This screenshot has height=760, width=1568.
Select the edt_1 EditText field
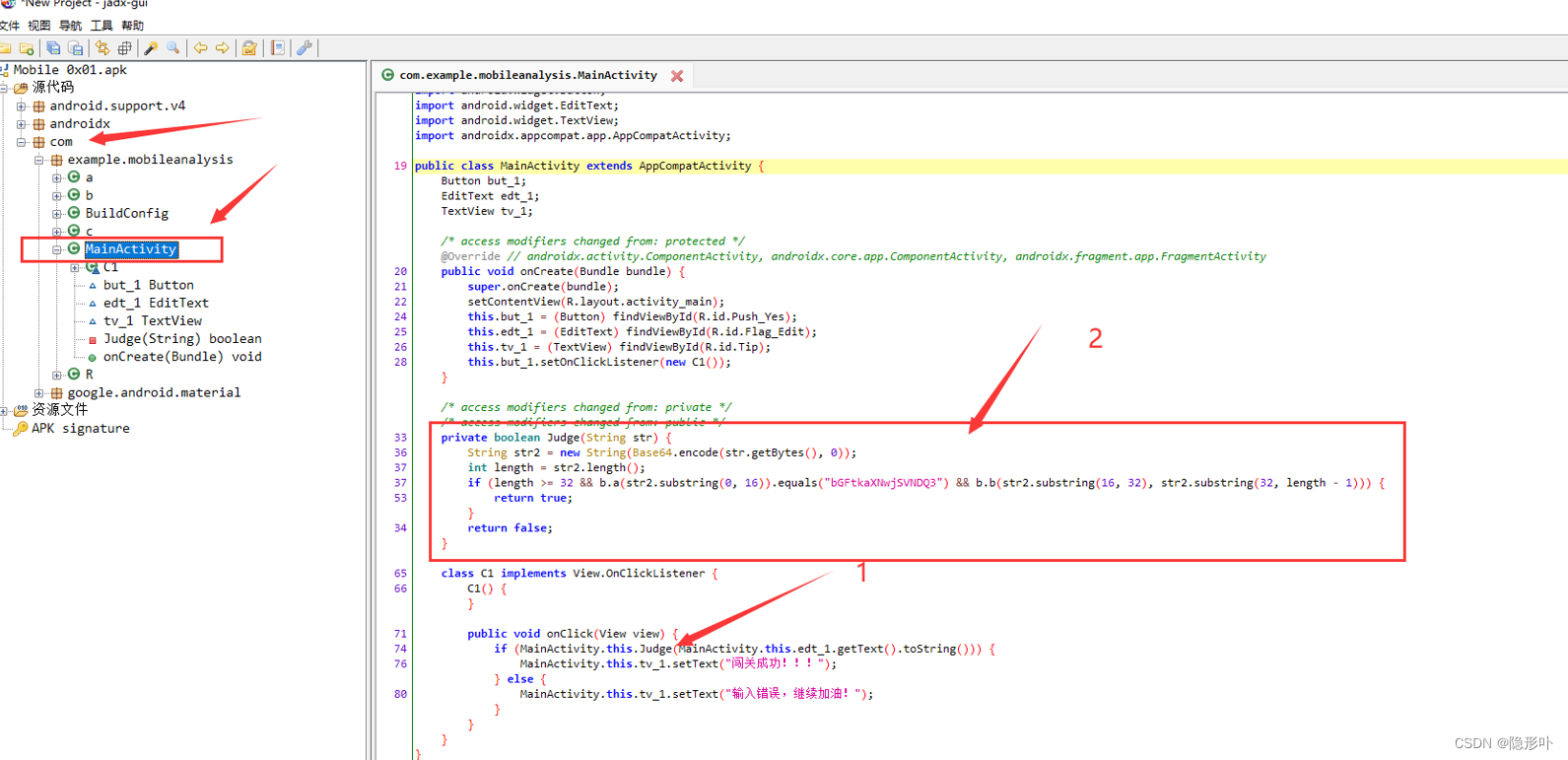pos(156,303)
